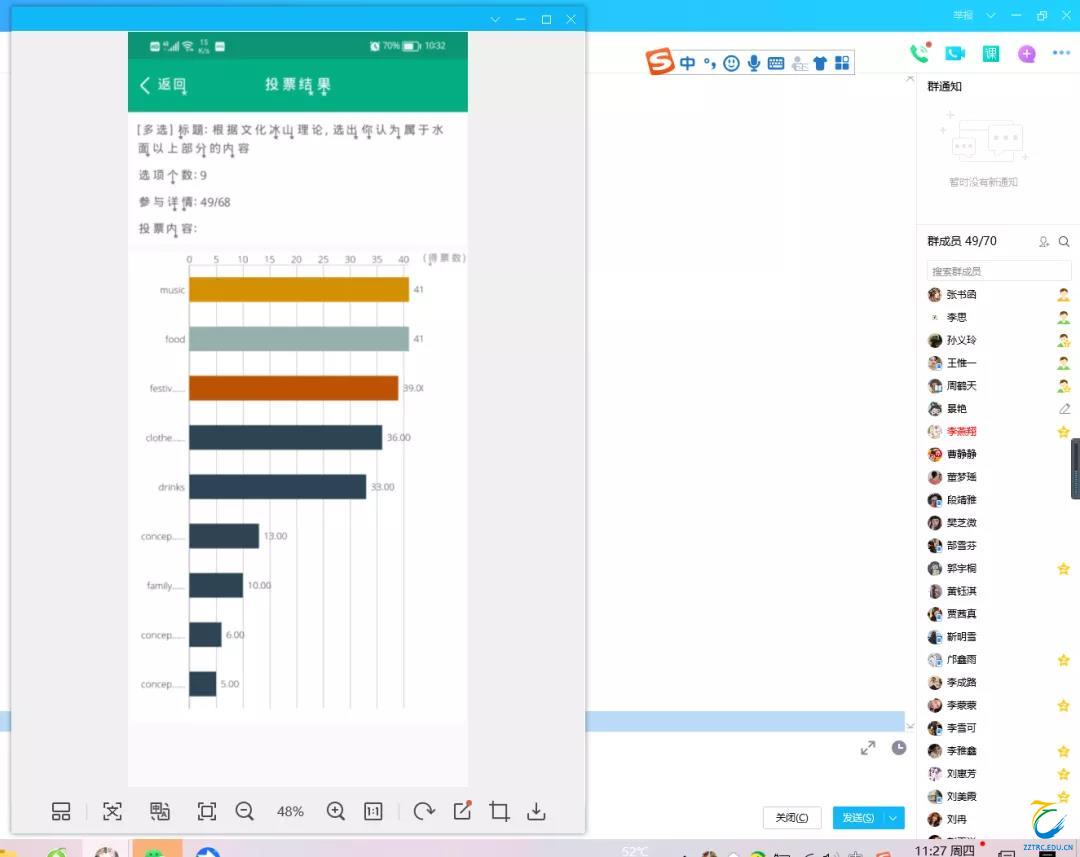Download the image with save icon
The height and width of the screenshot is (857, 1080).
coord(536,811)
